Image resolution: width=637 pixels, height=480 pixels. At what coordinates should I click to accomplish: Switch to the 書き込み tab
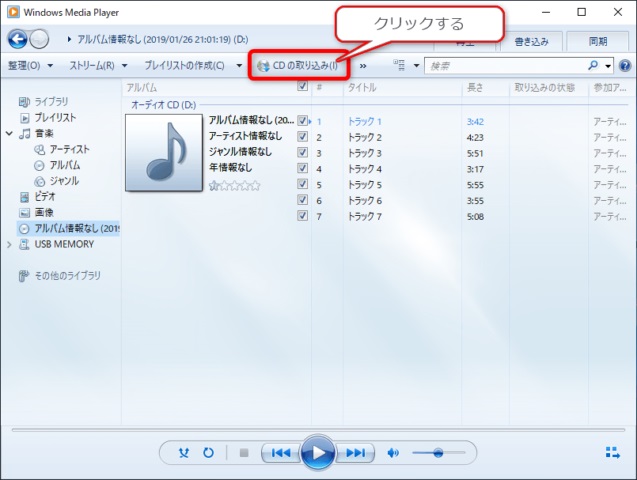pyautogui.click(x=531, y=41)
